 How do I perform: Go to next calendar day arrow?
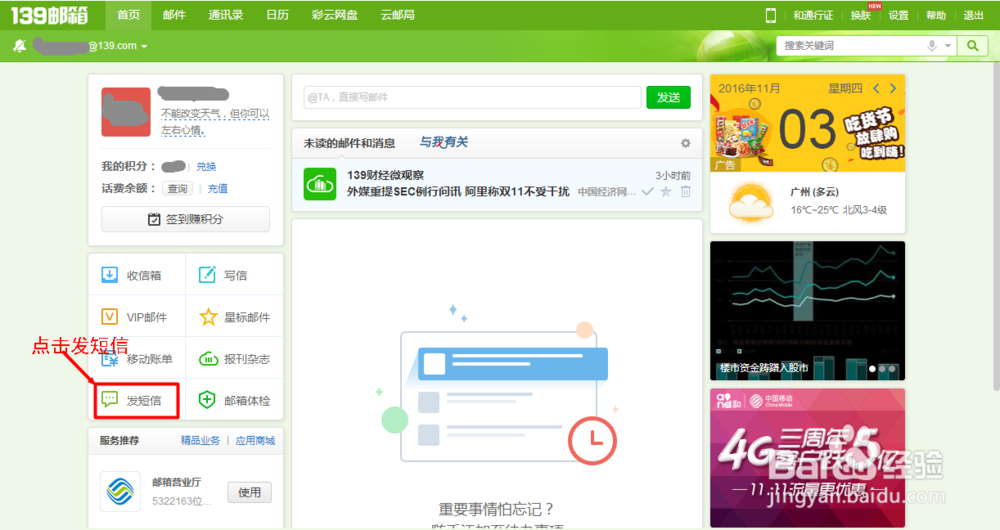(893, 88)
